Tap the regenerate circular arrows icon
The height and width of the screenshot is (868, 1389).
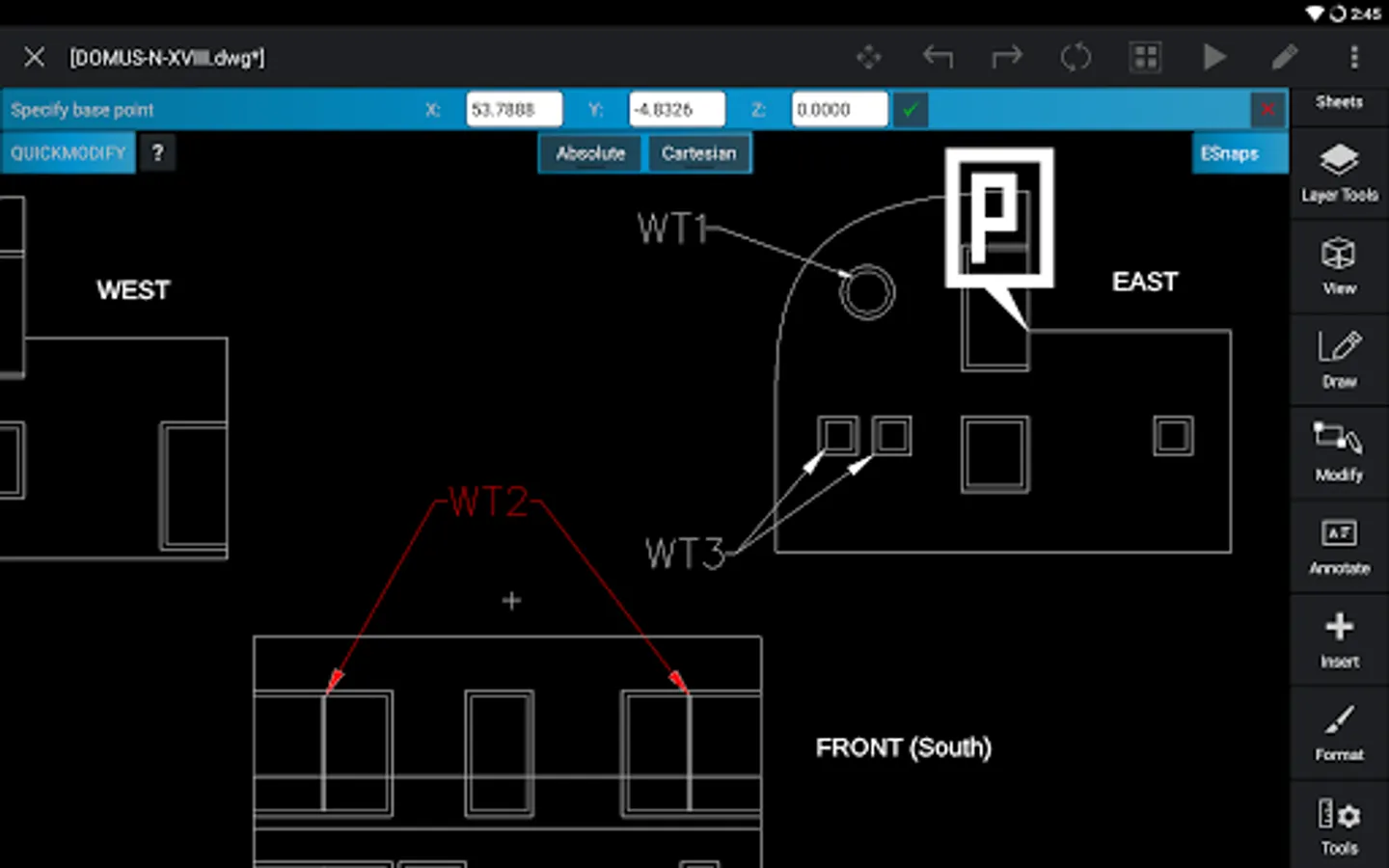(1076, 58)
